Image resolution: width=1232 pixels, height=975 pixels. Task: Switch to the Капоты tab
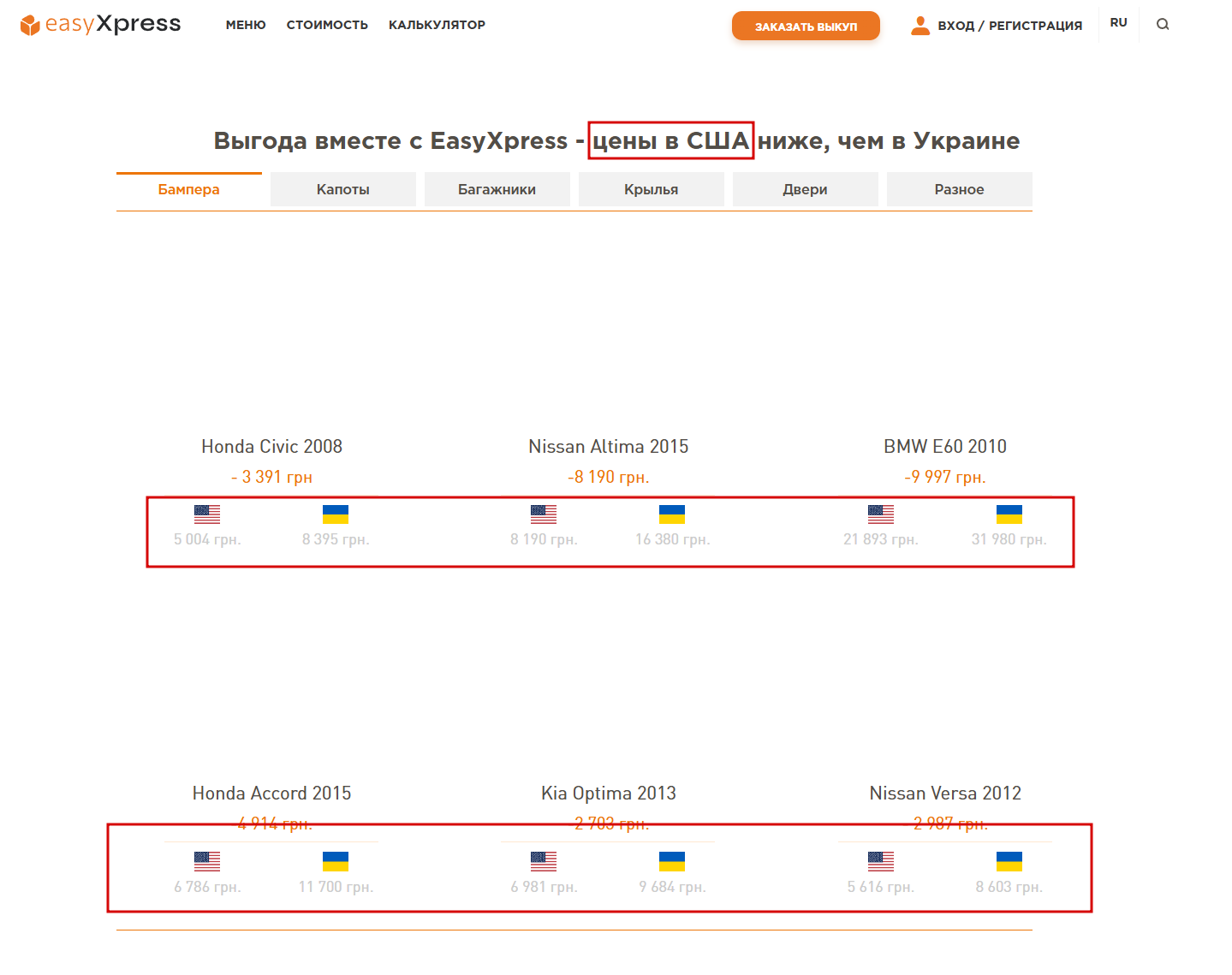[x=343, y=189]
